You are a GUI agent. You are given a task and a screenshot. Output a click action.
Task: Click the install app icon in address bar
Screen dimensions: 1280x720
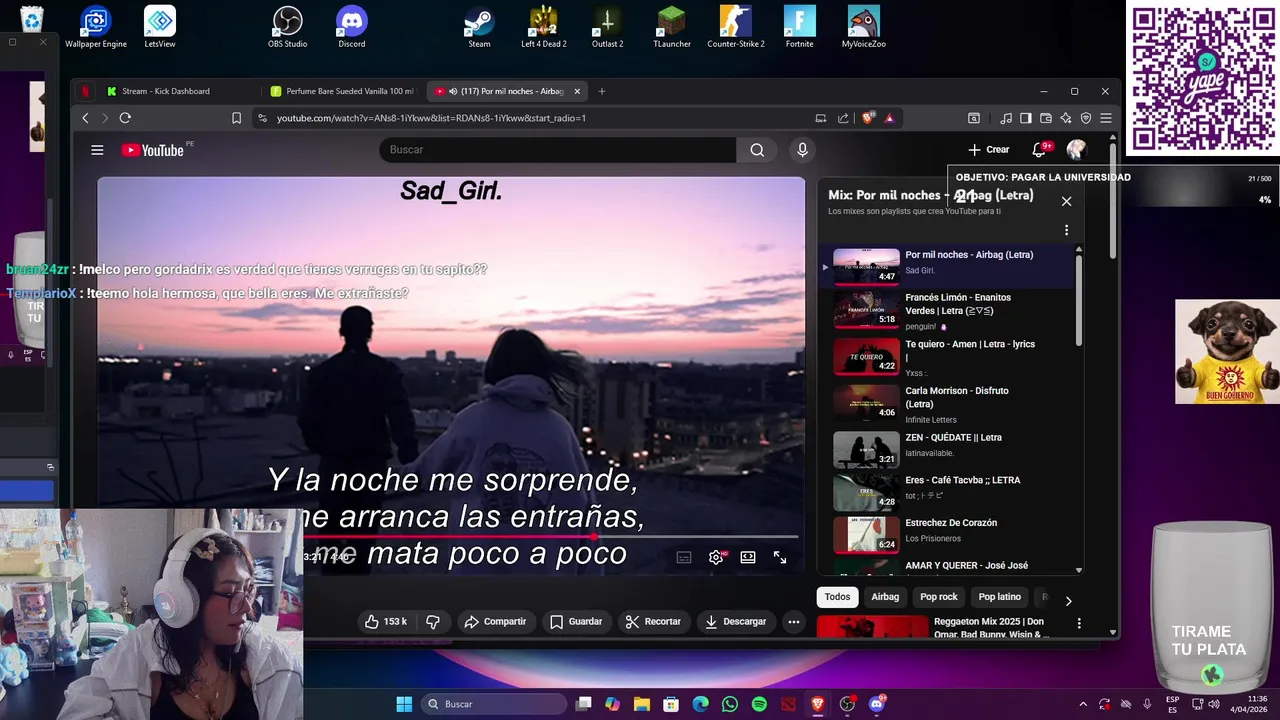point(821,118)
